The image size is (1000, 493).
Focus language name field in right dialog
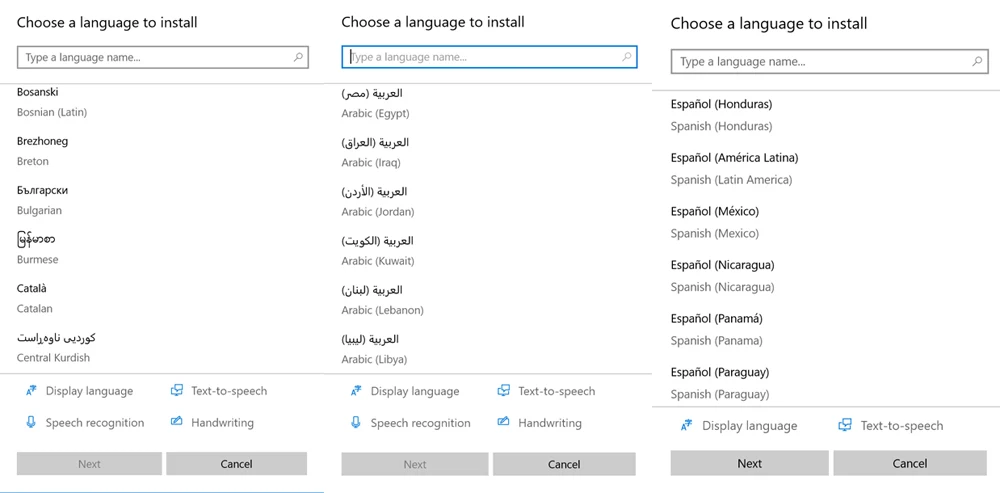[830, 62]
